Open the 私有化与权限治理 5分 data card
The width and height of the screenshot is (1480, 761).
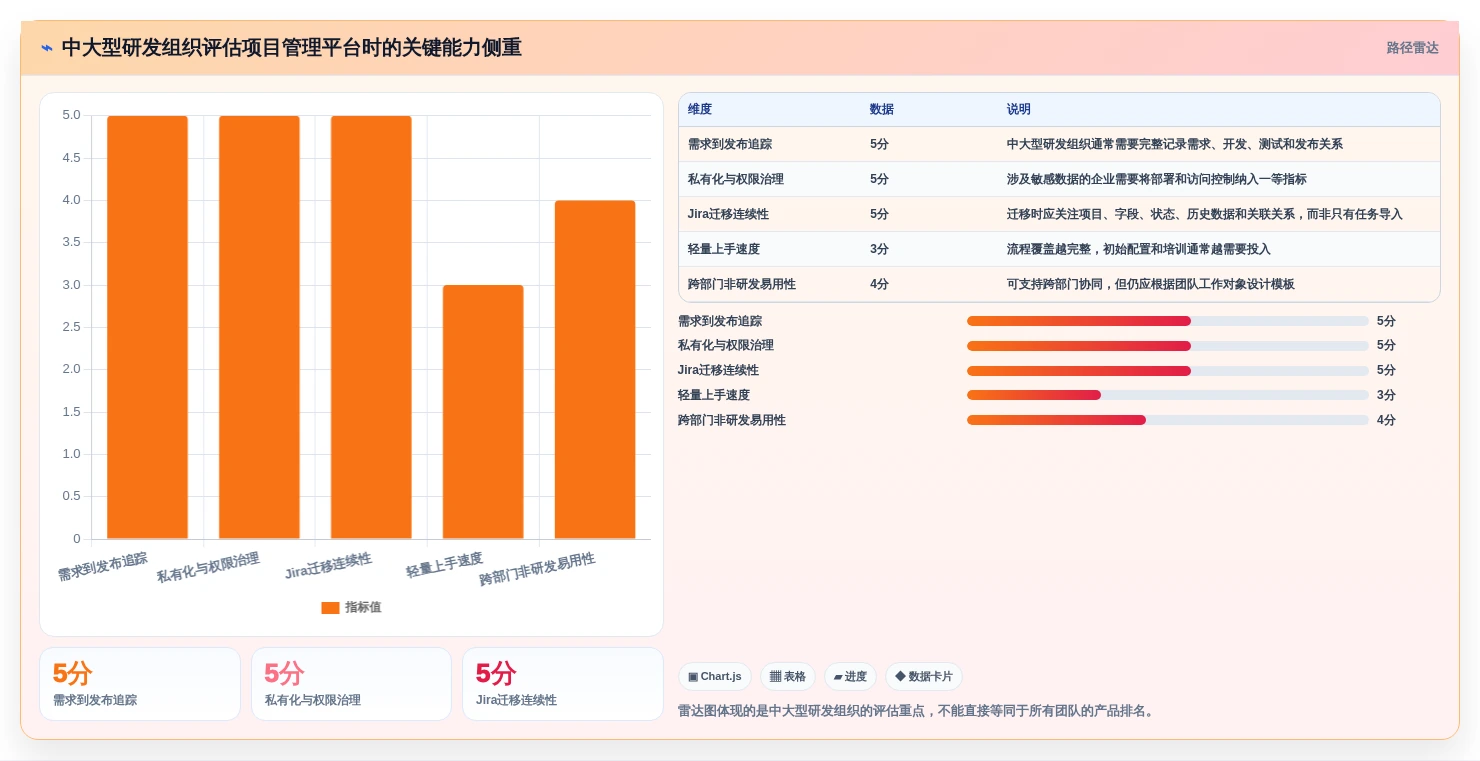pos(351,684)
